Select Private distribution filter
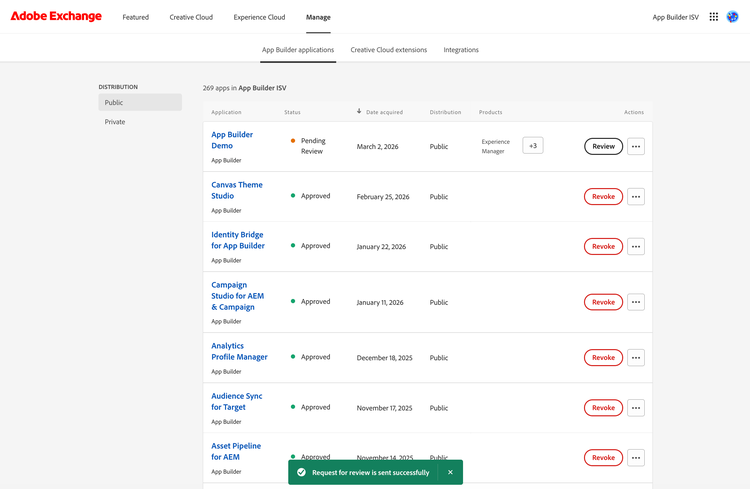Image resolution: width=750 pixels, height=489 pixels. (x=140, y=122)
